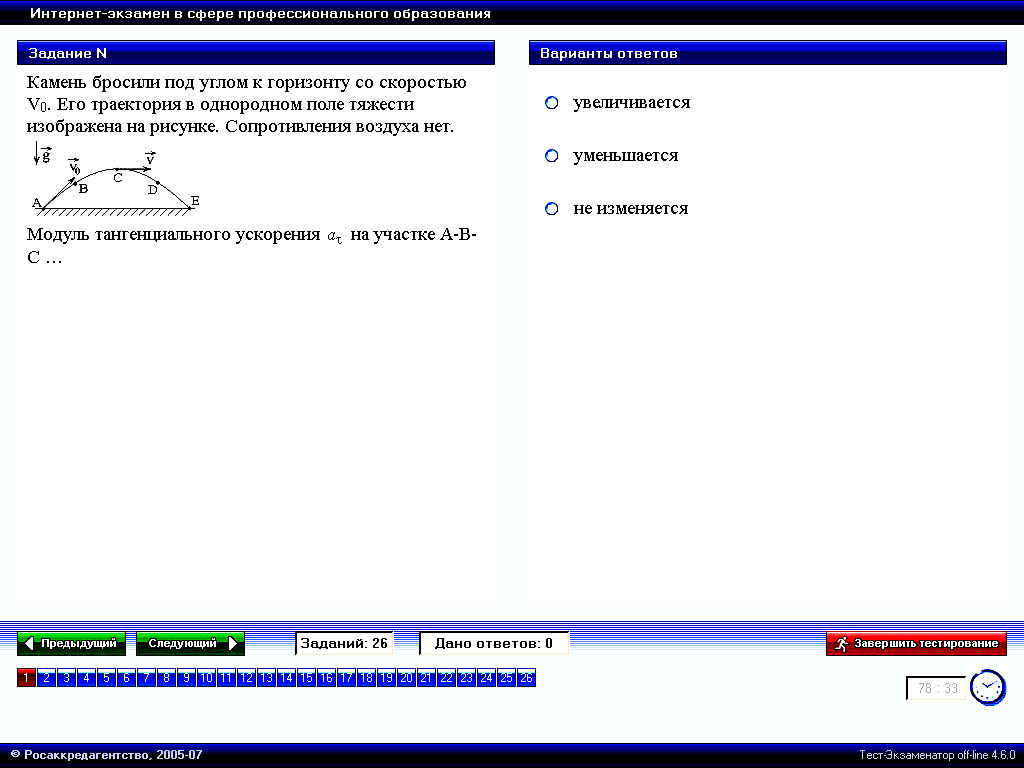This screenshot has width=1024, height=768.
Task: Select the answer 'уменьшается'
Action: click(552, 155)
